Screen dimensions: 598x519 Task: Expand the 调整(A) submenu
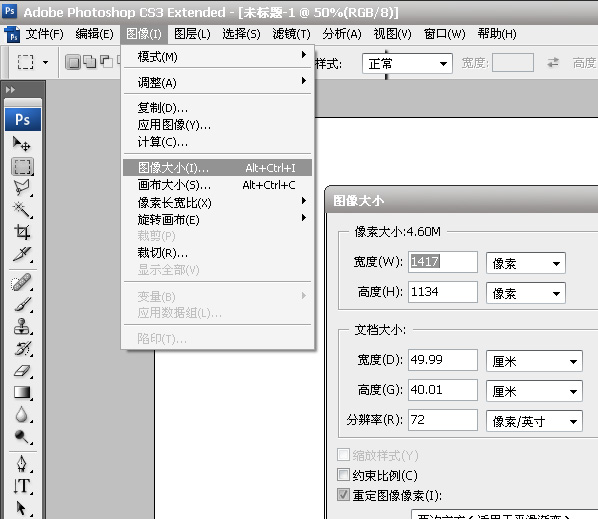pyautogui.click(x=217, y=82)
